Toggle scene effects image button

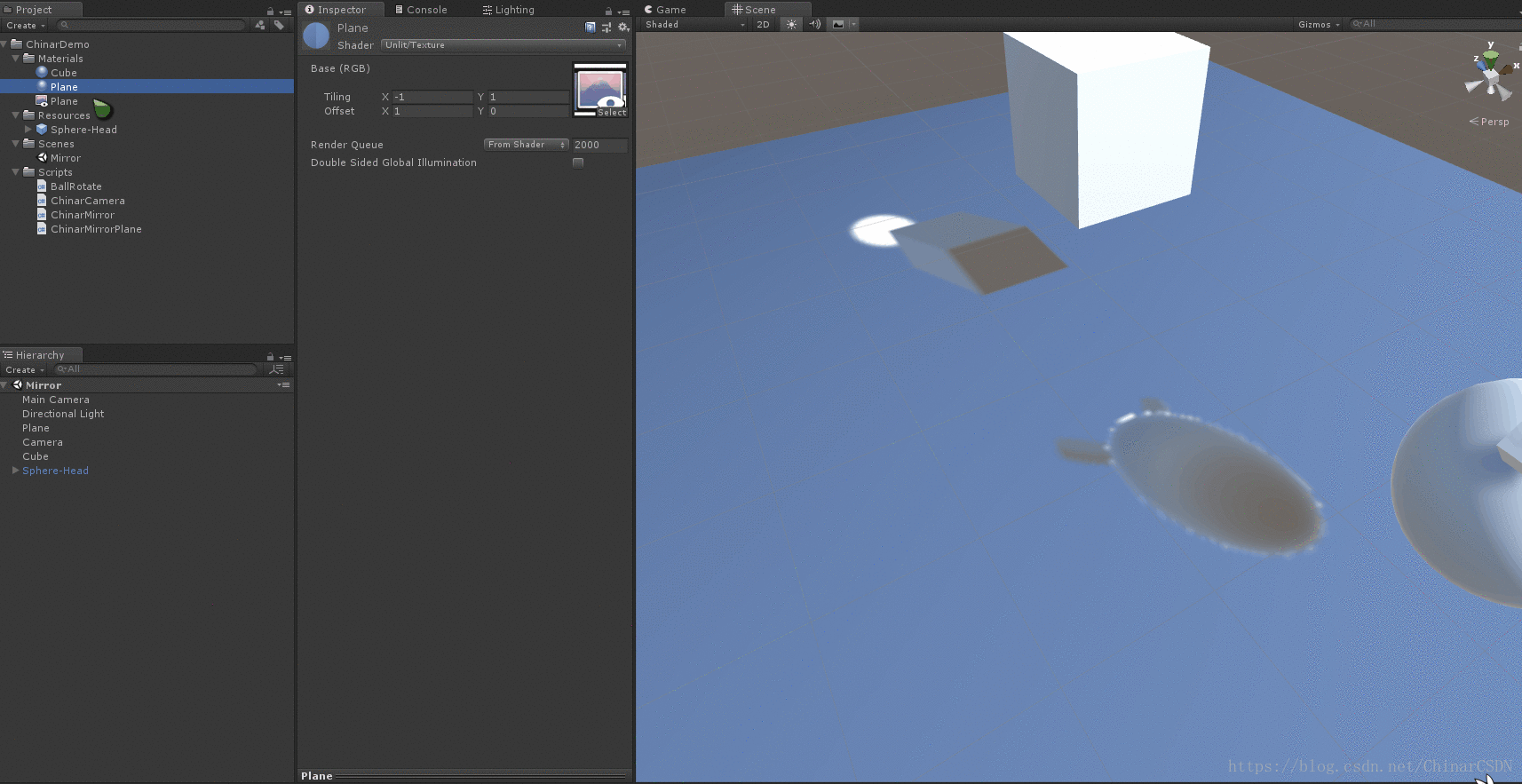838,25
